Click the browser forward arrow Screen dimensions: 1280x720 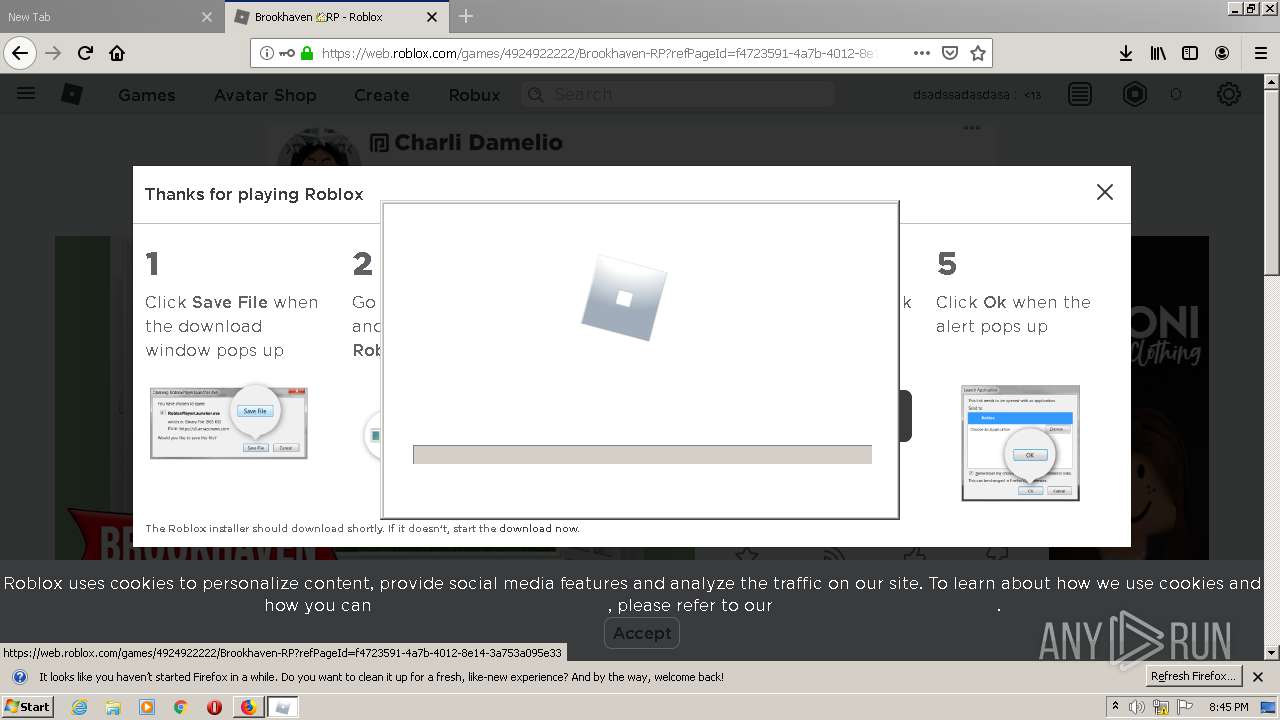coord(53,53)
